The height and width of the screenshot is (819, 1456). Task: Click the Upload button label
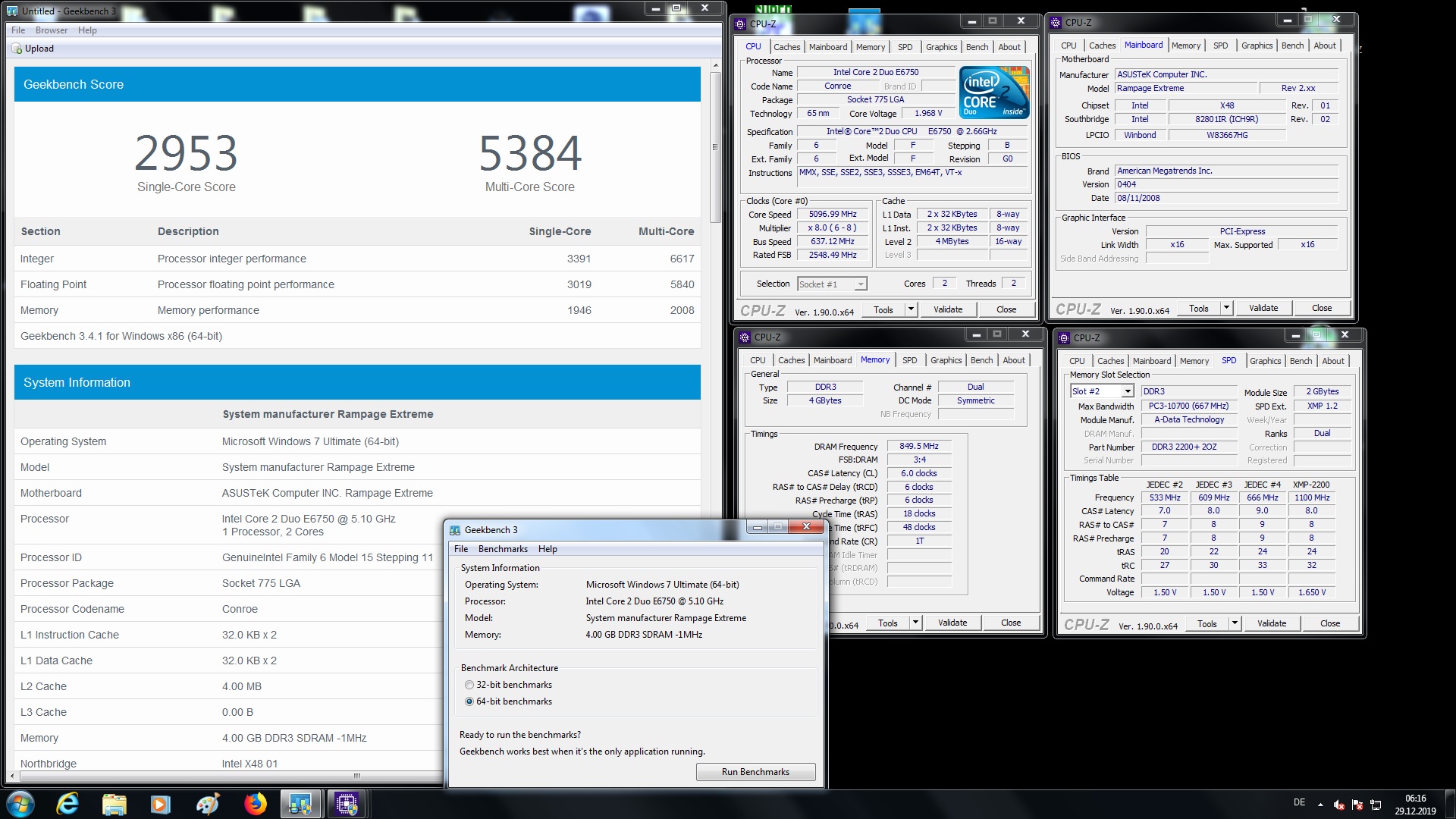39,49
